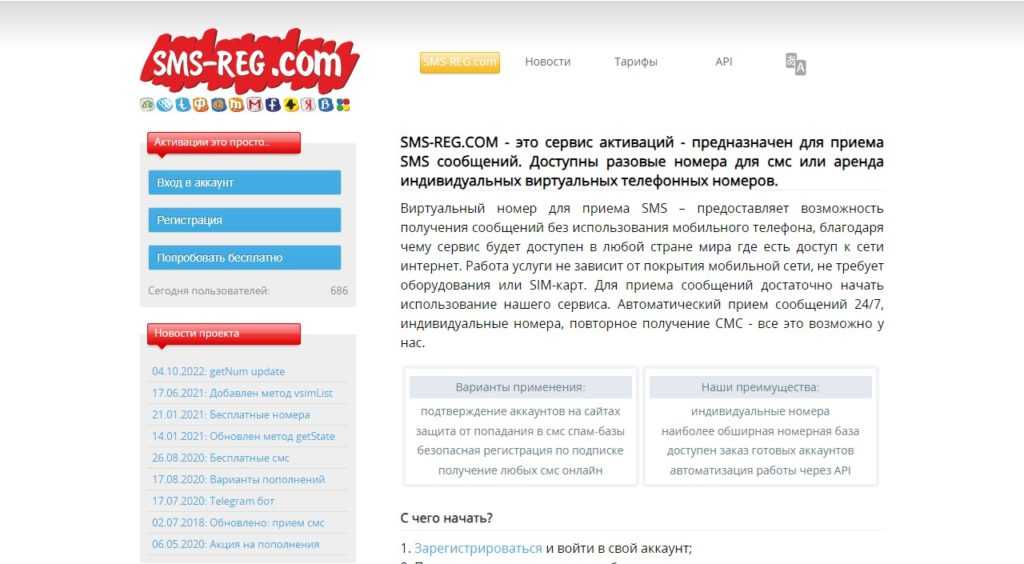Open 14.01.2021 Обновлен метод getState news

click(x=243, y=436)
